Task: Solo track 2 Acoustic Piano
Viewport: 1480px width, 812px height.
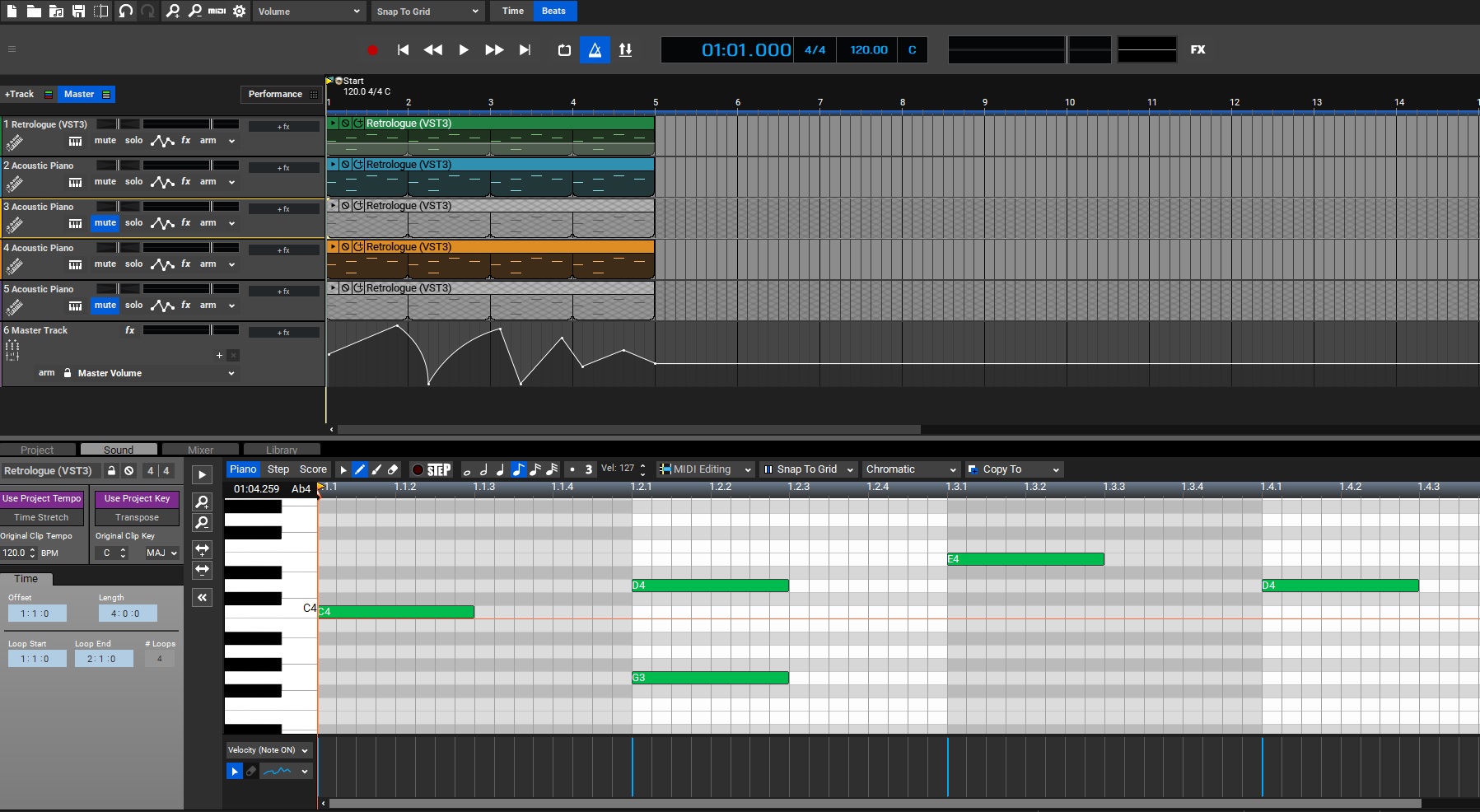Action: pyautogui.click(x=133, y=181)
